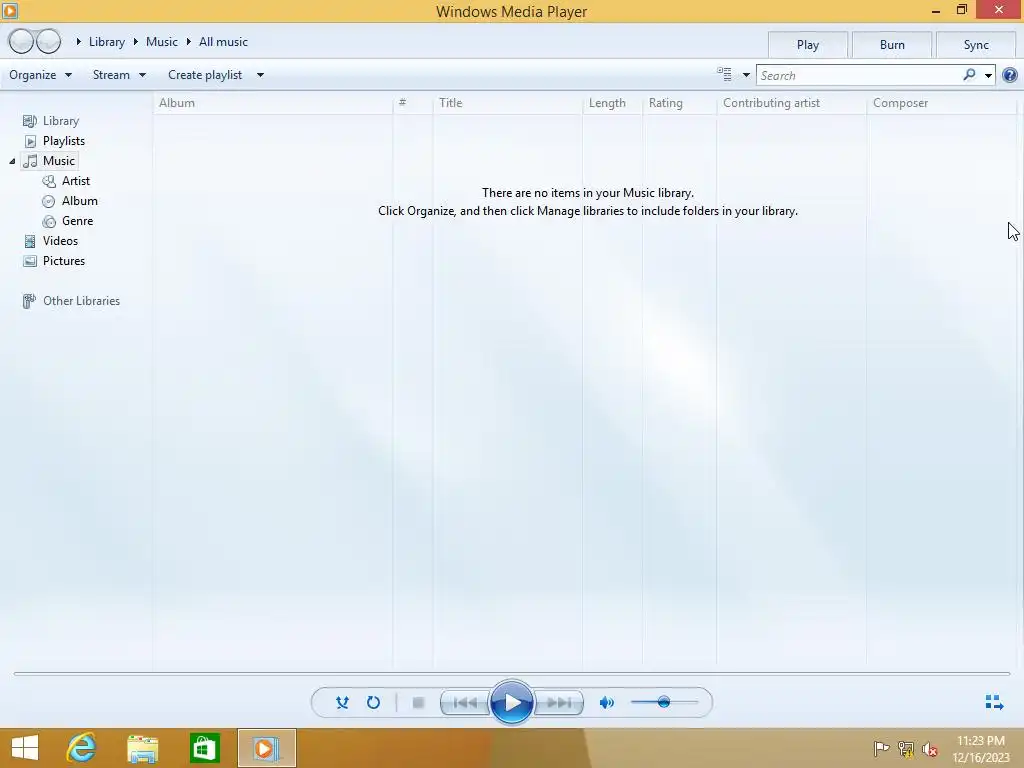Open the Organize menu
Image resolution: width=1024 pixels, height=768 pixels.
tap(40, 75)
